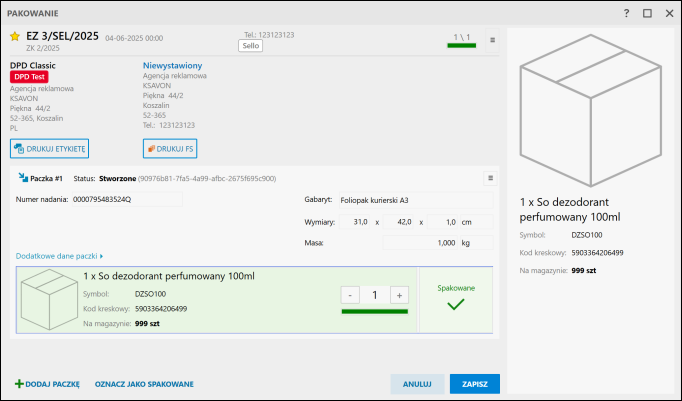Expand Dodatkowe dane paczki
This screenshot has width=682, height=401.
point(59,256)
